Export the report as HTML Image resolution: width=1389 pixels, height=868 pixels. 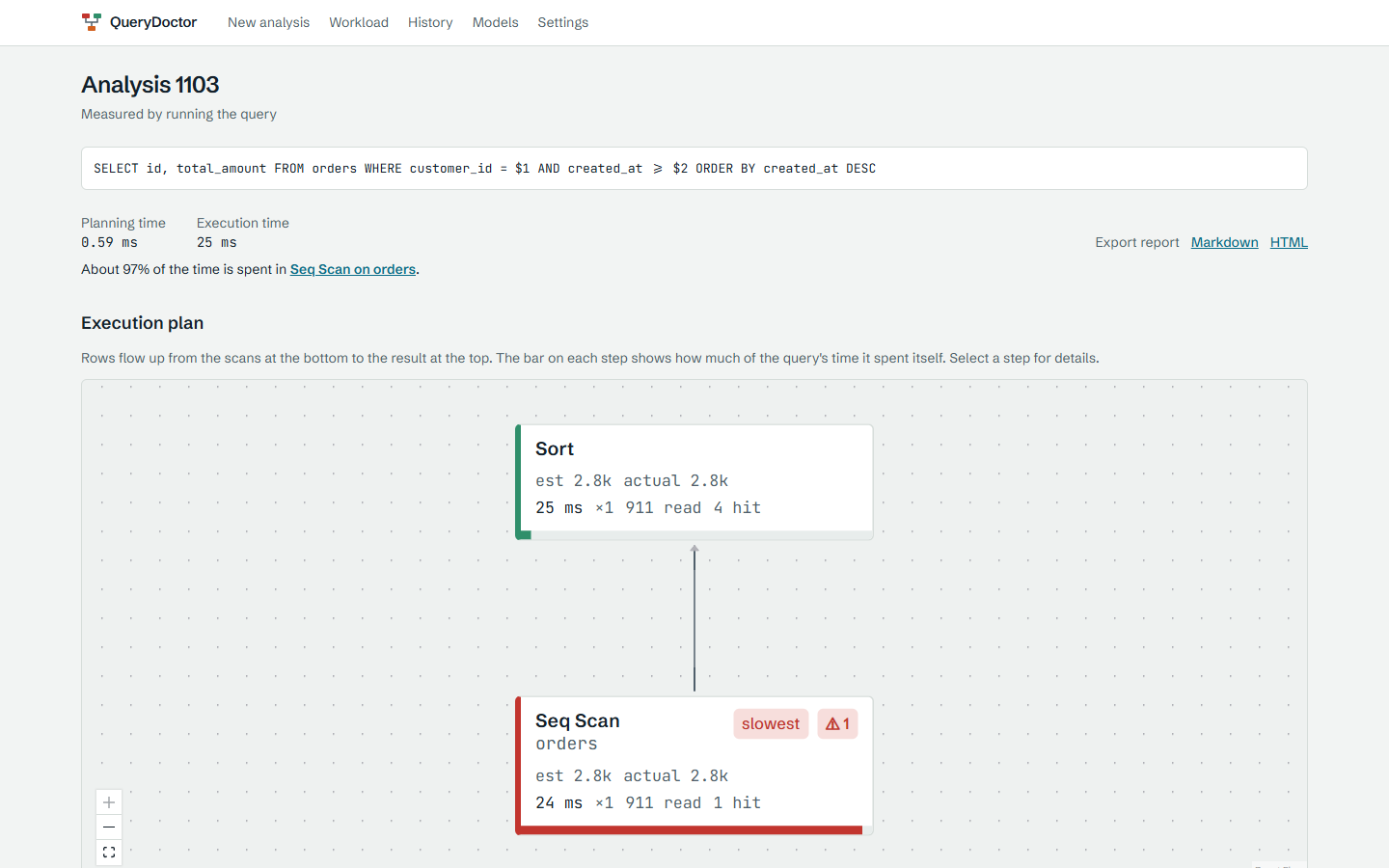[1289, 242]
